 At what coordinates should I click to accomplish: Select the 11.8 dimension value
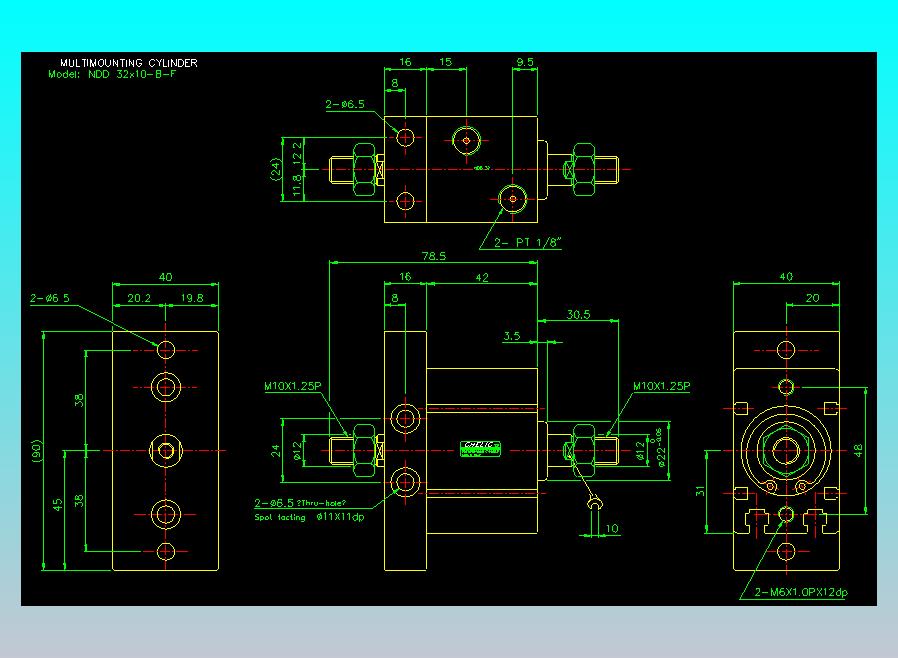(297, 186)
